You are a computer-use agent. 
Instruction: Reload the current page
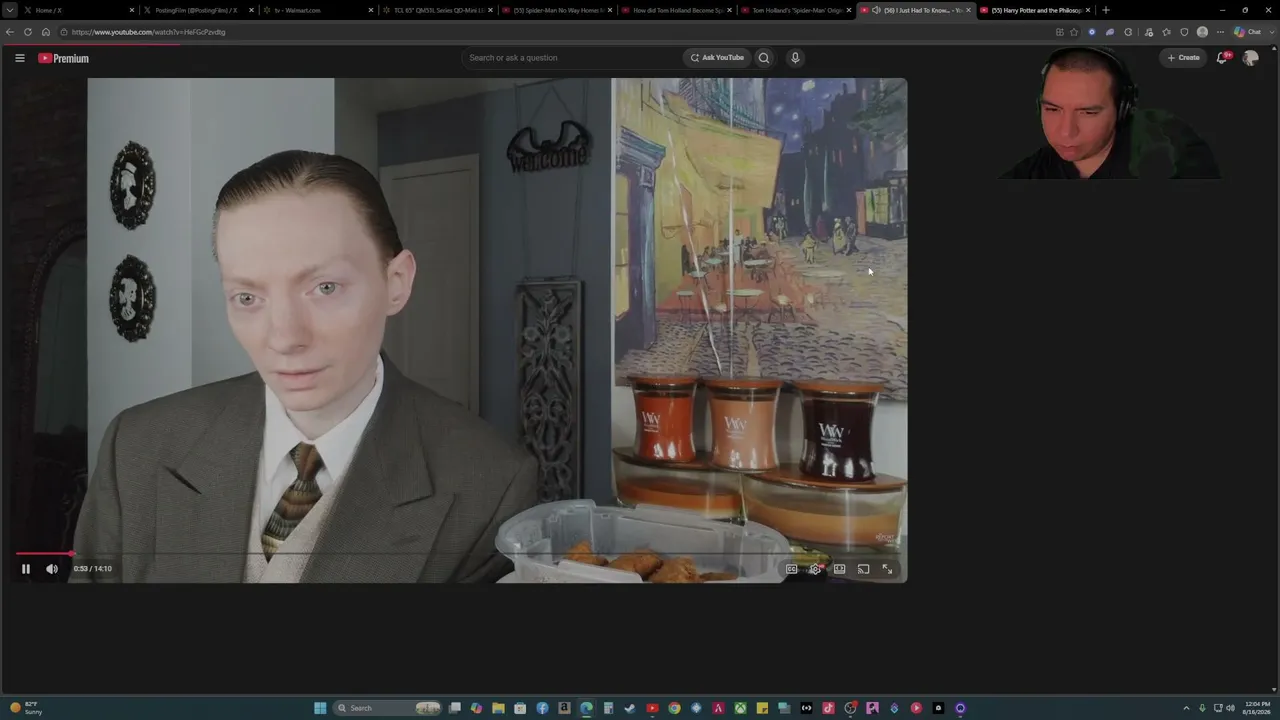(x=28, y=32)
